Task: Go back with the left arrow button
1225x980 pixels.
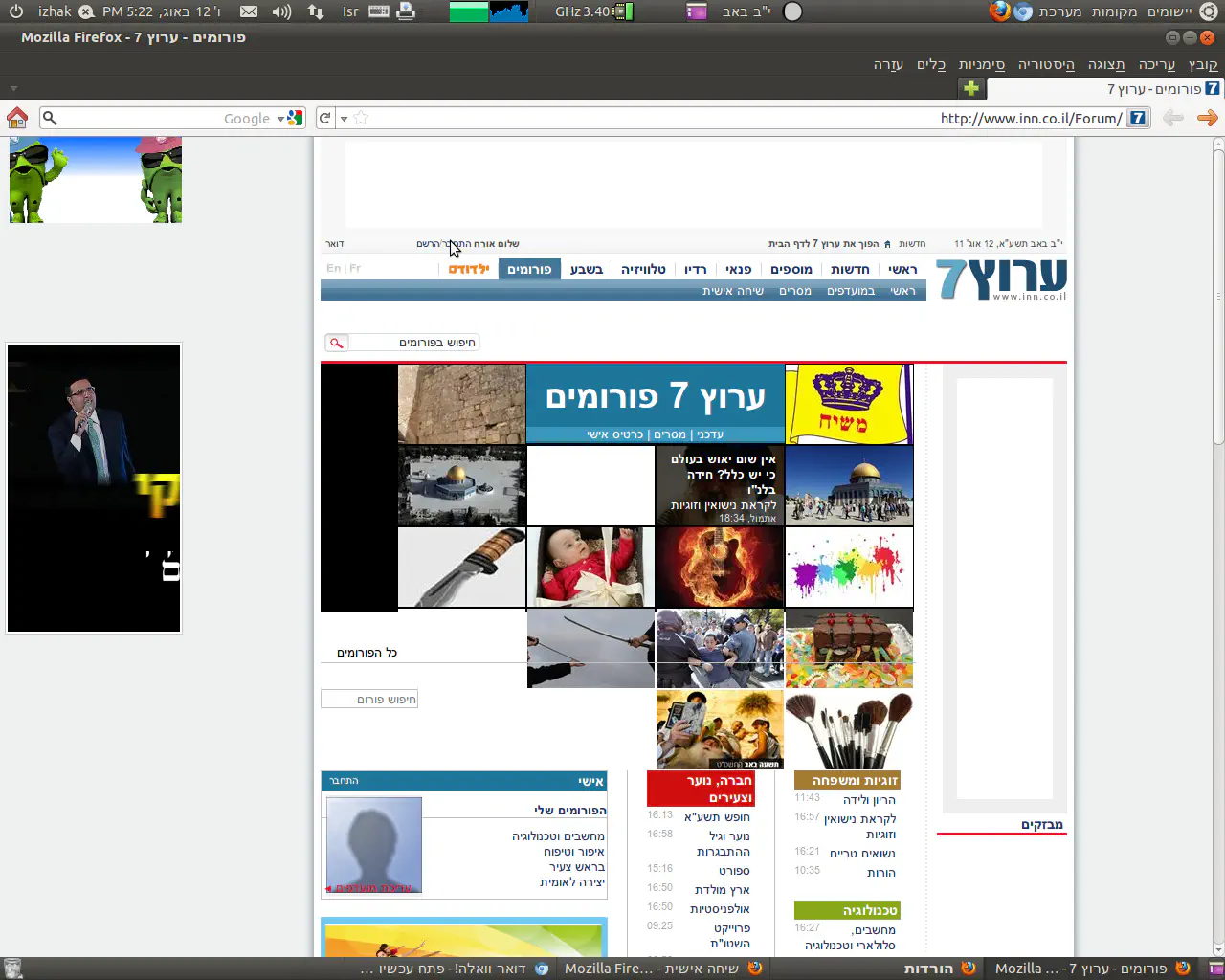Action: click(x=1172, y=118)
